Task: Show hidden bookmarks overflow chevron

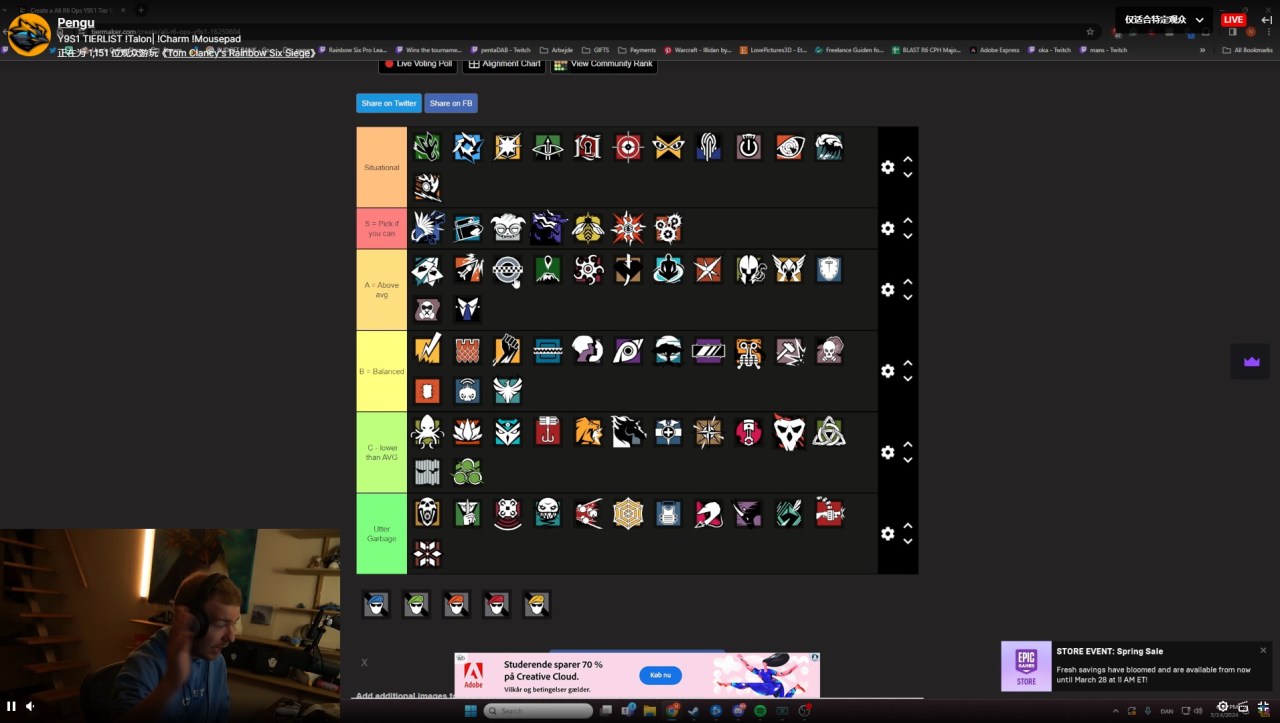Action: pos(1203,50)
